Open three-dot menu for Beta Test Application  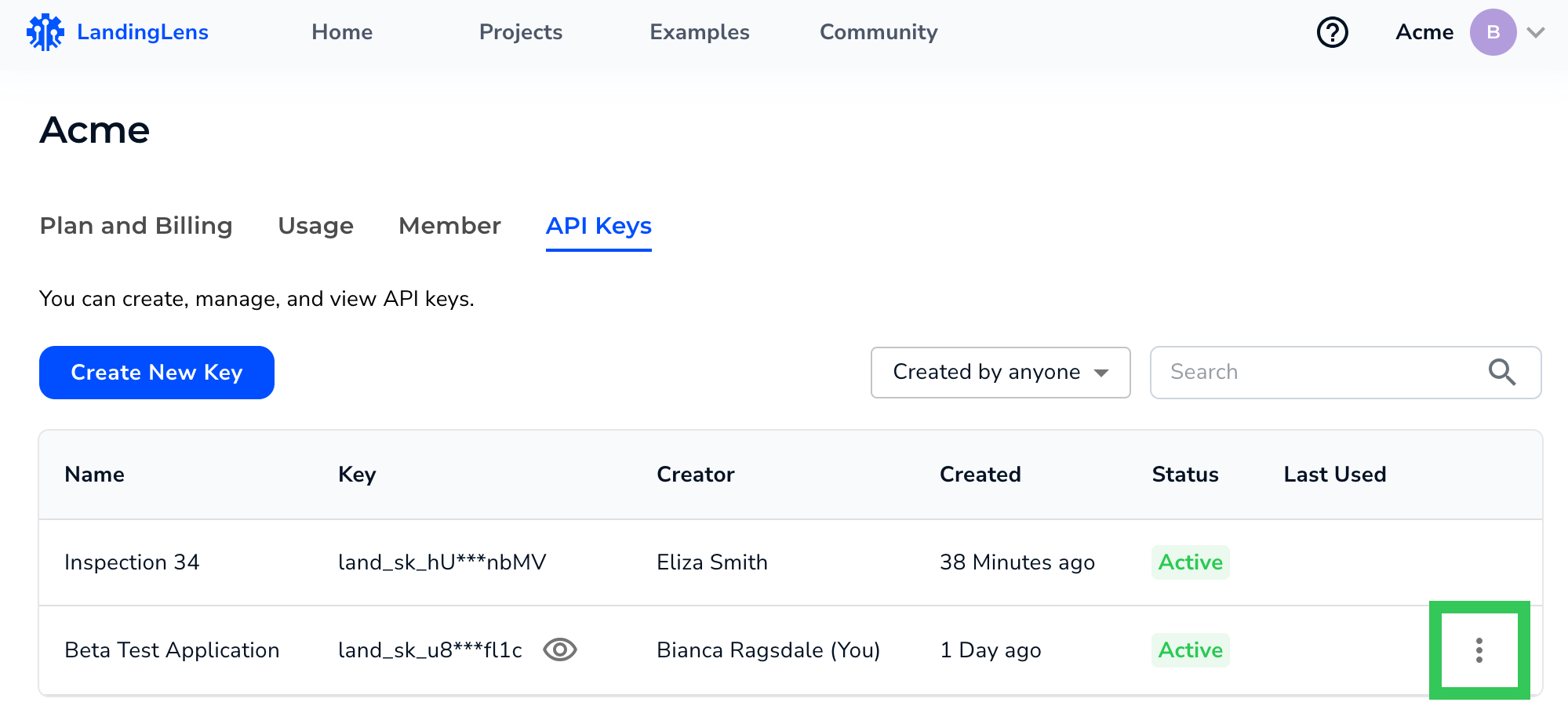1479,650
